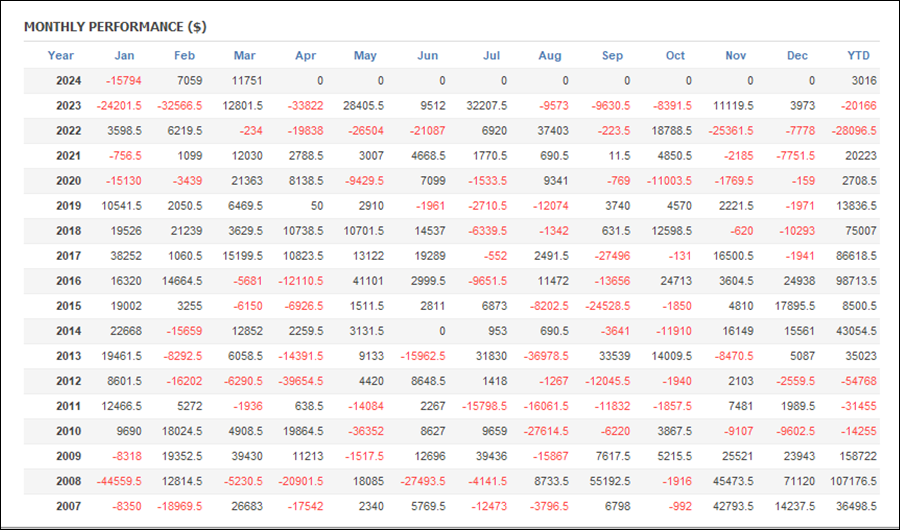This screenshot has height=530, width=900.
Task: Select the 2017 January value 38252
Action: 126,256
